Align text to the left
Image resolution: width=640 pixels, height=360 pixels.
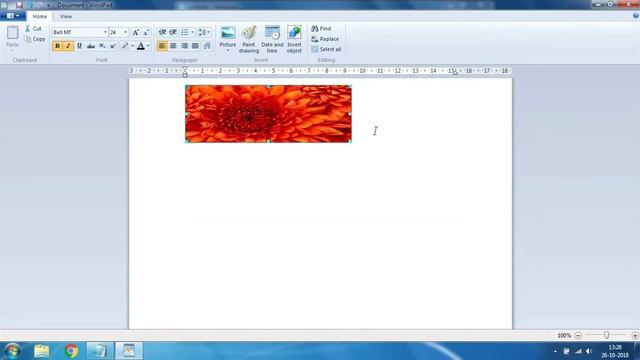point(162,46)
